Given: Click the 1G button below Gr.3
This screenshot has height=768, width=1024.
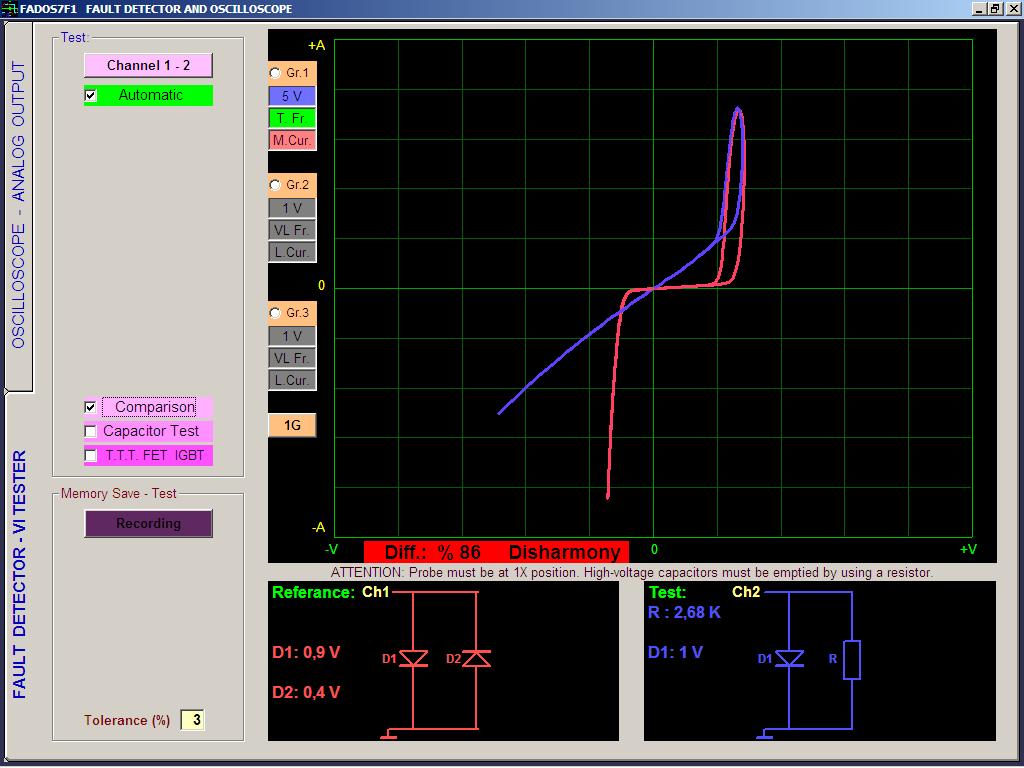Looking at the screenshot, I should (291, 424).
